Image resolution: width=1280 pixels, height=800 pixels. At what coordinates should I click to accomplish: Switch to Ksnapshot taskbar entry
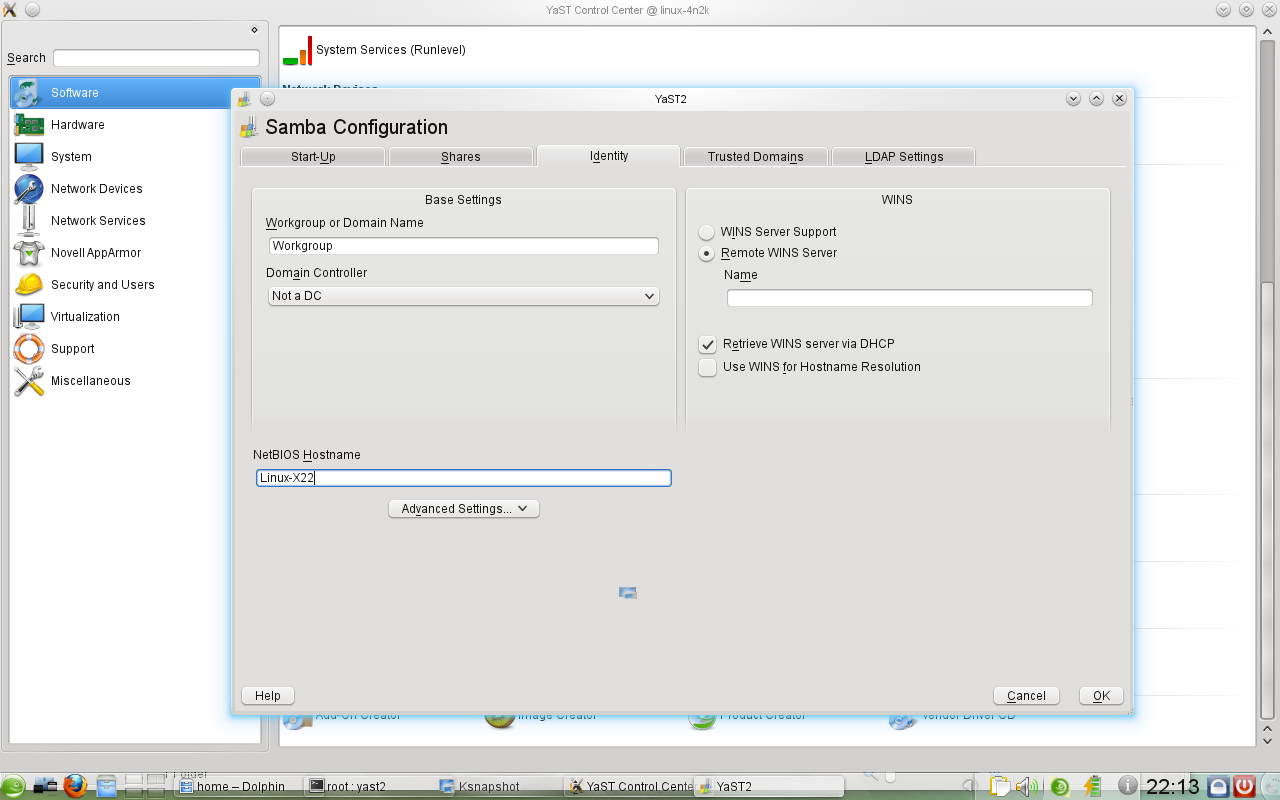[496, 787]
